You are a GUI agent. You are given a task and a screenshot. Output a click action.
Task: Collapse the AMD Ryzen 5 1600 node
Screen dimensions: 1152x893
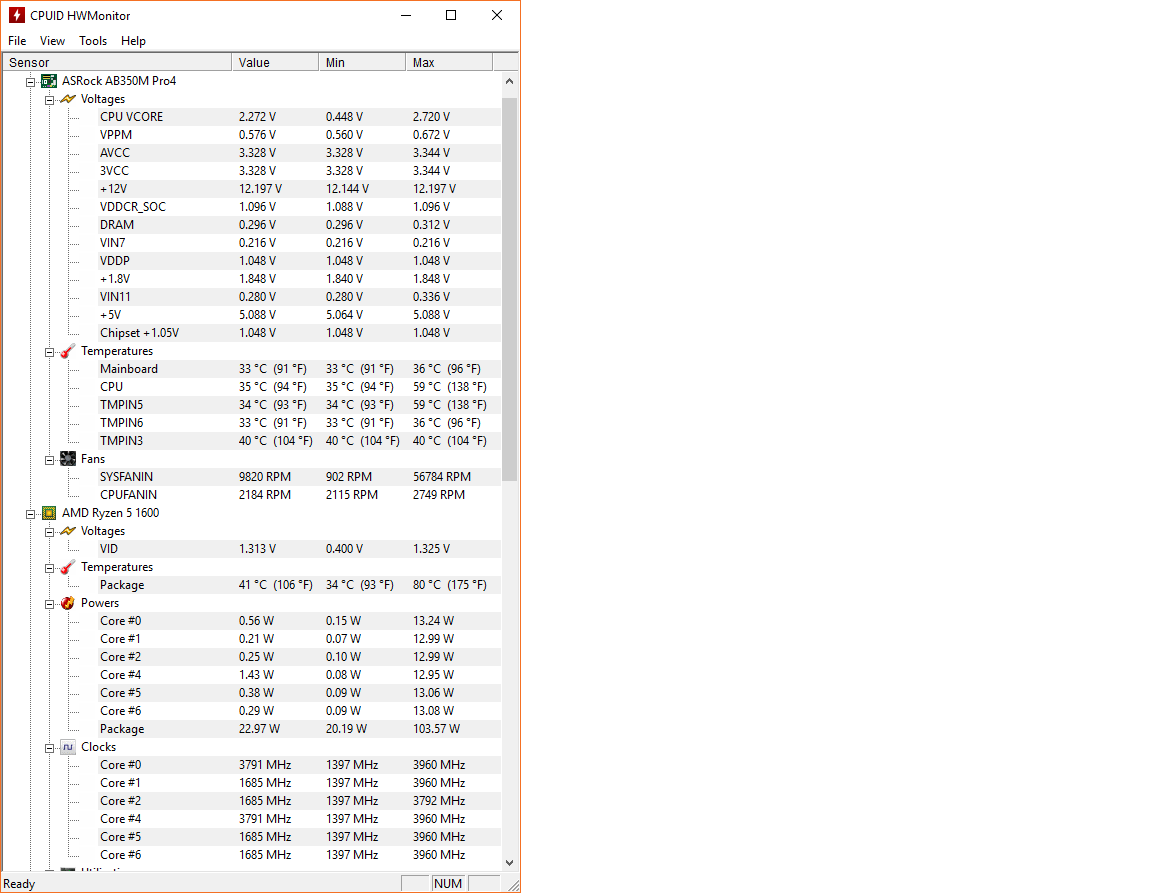tap(31, 513)
